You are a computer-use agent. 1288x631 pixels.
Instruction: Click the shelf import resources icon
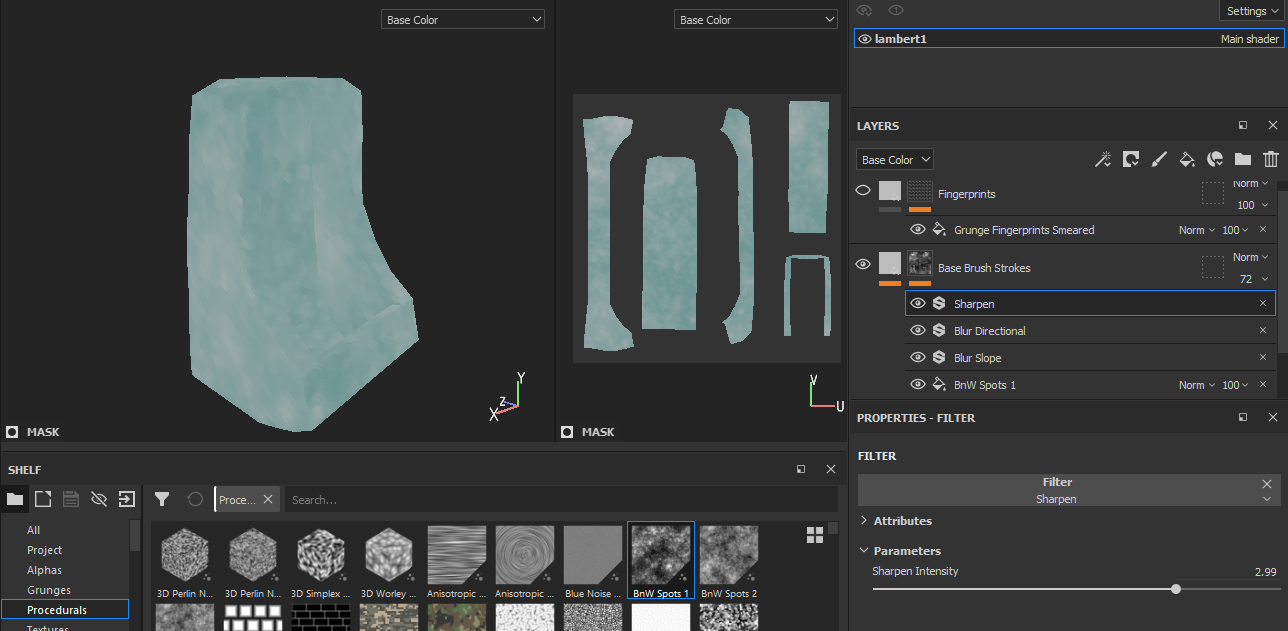point(127,499)
